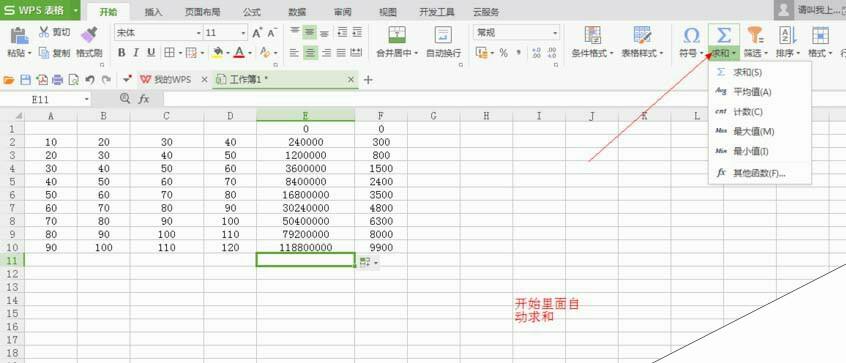This screenshot has width=846, height=363.
Task: Toggle italic formatting button
Action: (136, 52)
